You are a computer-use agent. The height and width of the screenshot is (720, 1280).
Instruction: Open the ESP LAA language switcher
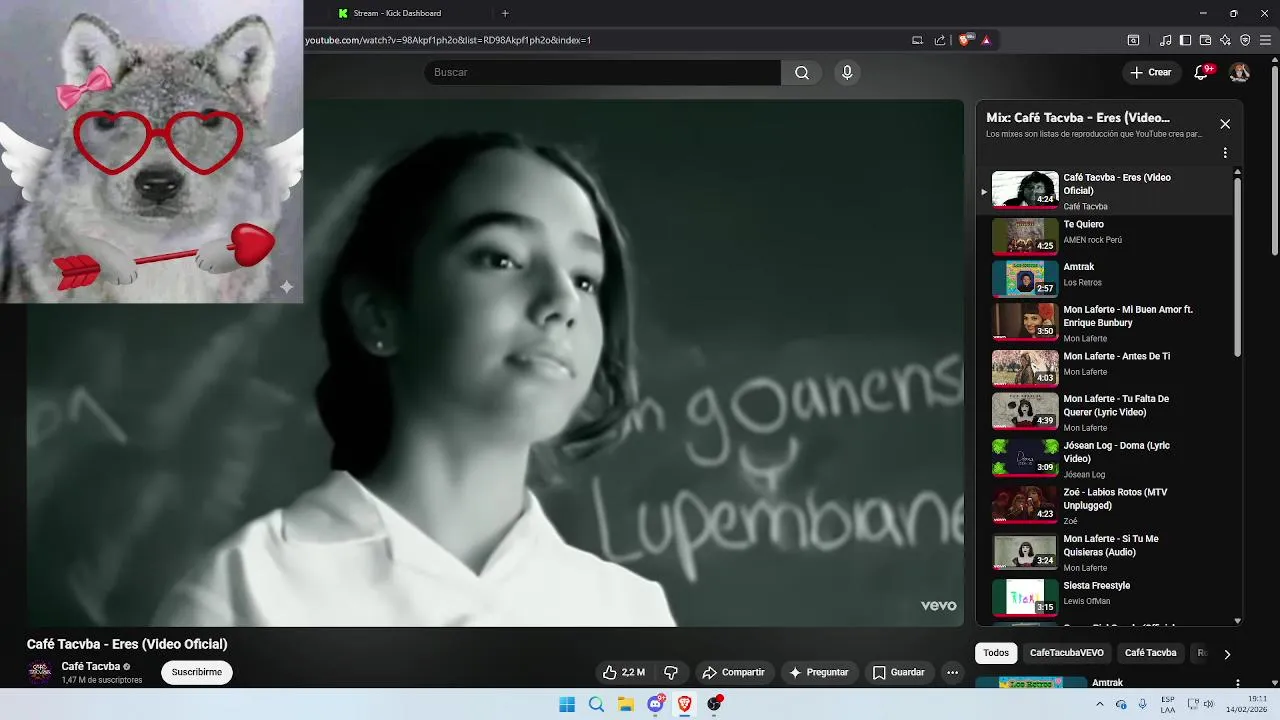click(1168, 704)
